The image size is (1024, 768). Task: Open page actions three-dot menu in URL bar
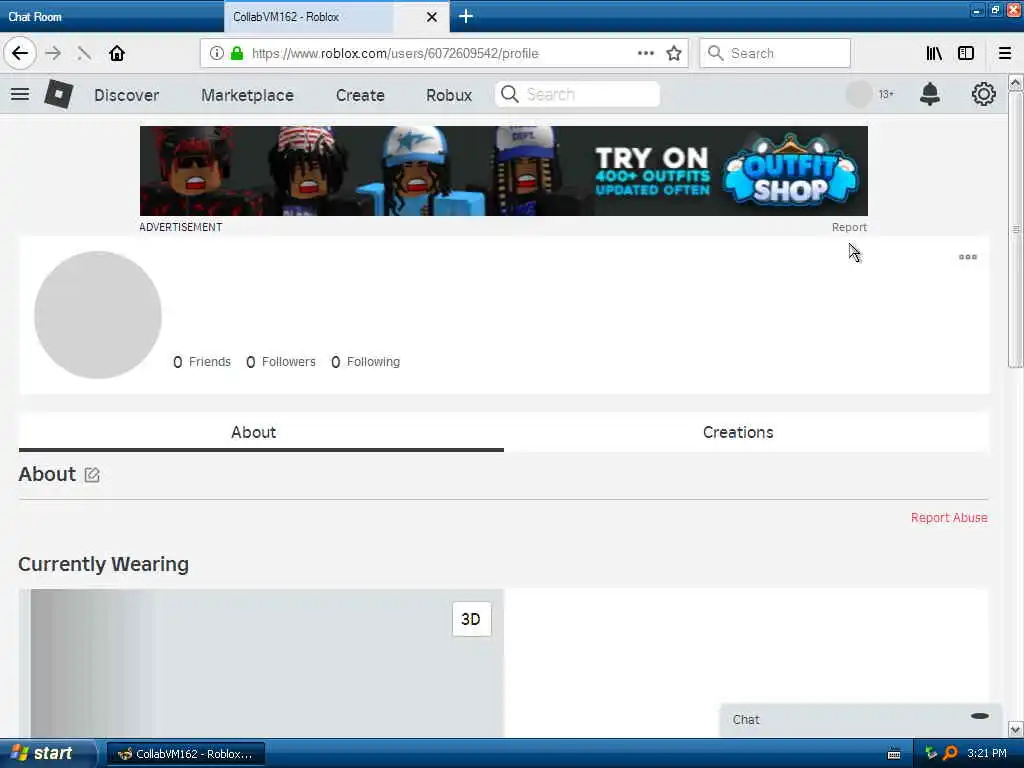pos(645,53)
